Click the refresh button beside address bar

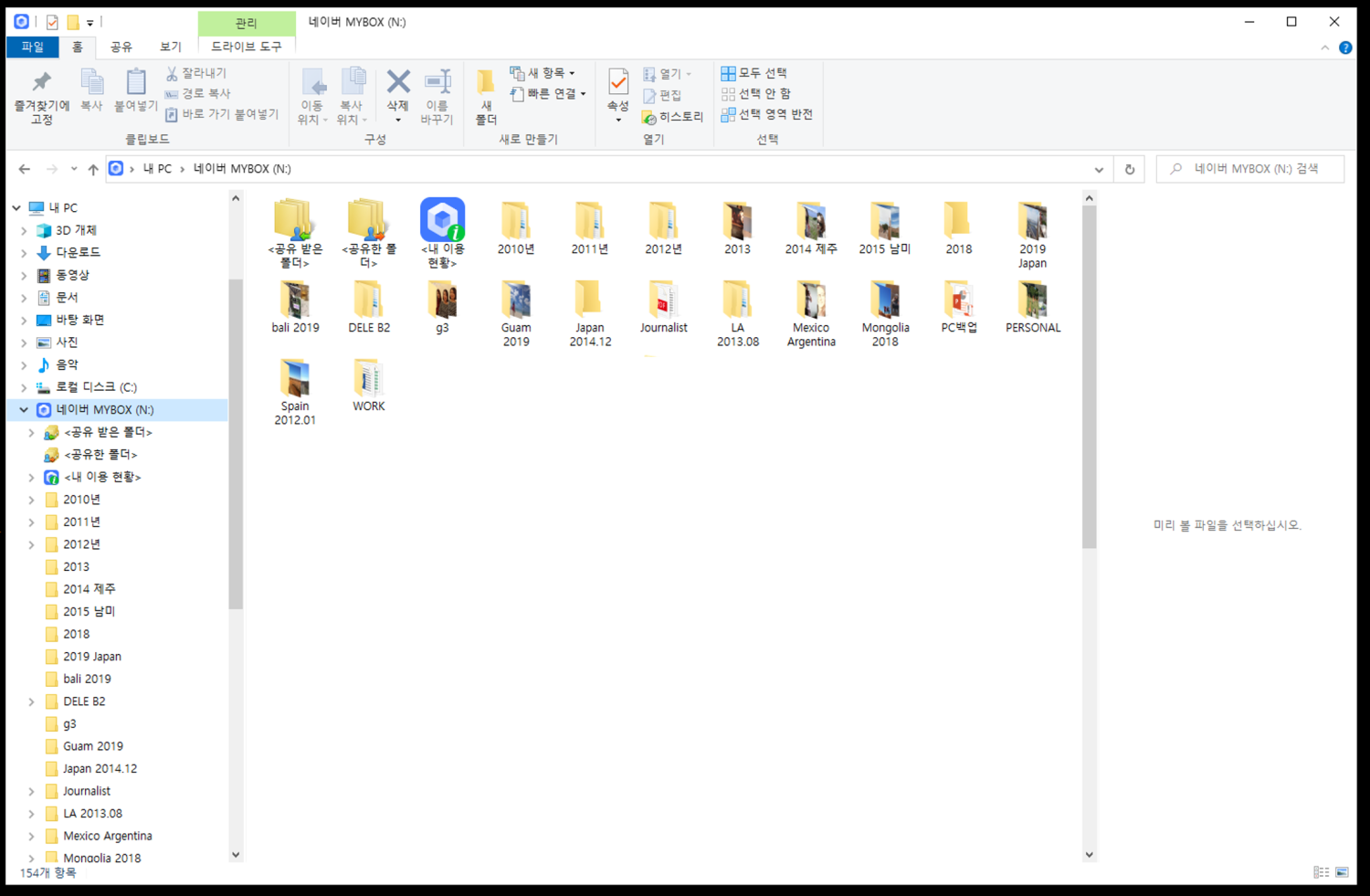click(1130, 169)
